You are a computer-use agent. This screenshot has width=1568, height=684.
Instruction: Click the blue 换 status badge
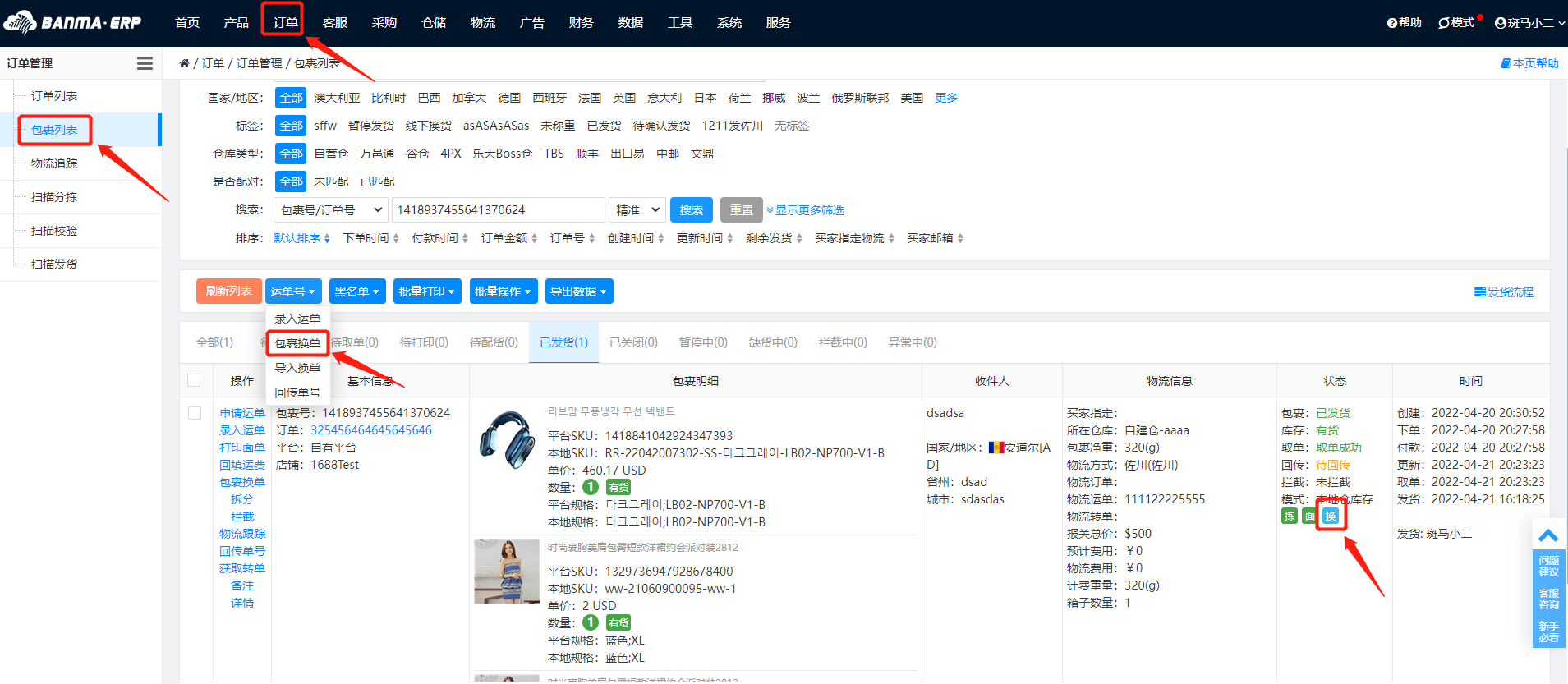tap(1331, 516)
